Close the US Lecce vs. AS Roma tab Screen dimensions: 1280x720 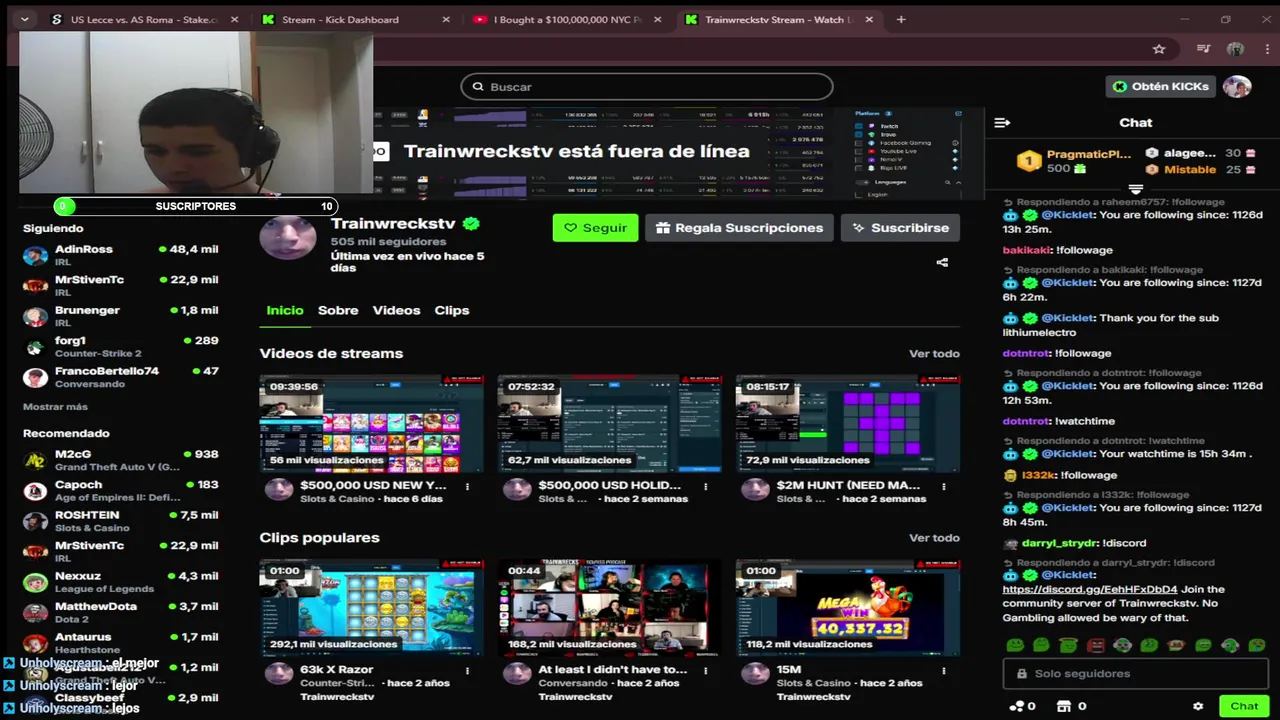[234, 19]
